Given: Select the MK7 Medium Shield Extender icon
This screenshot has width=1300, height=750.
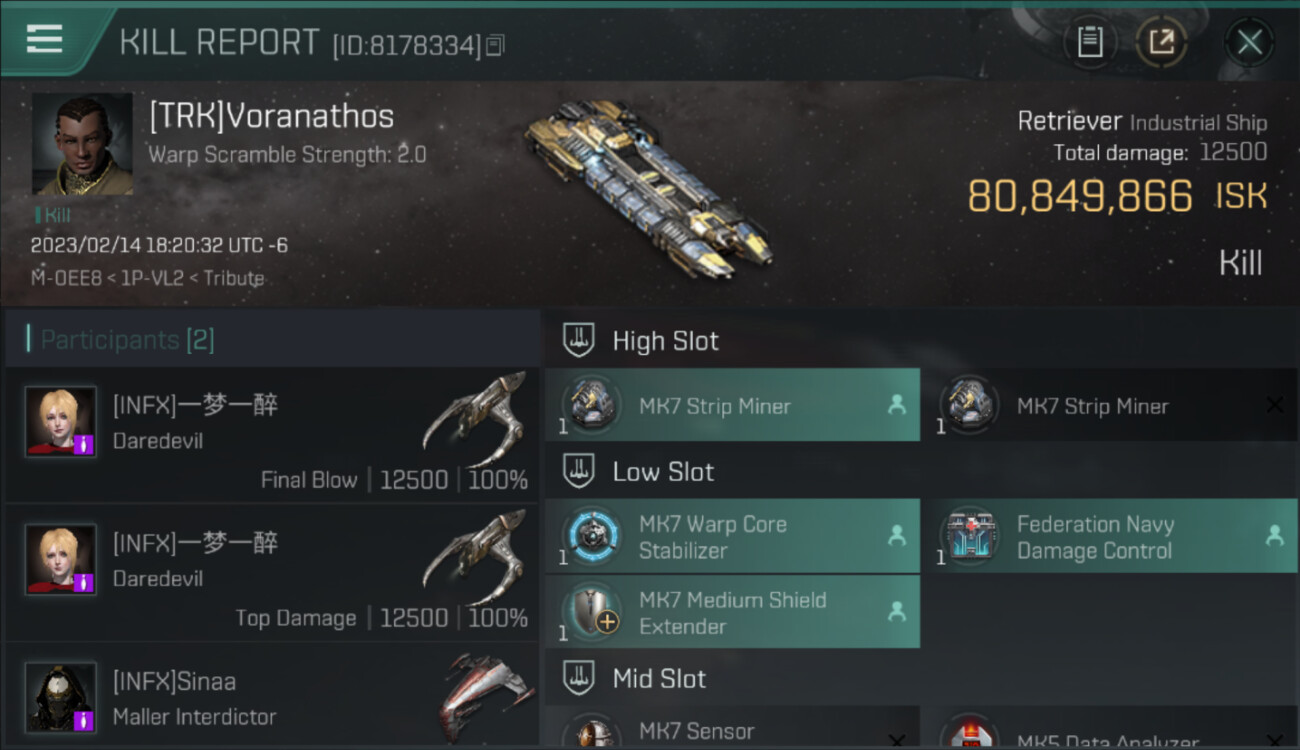Looking at the screenshot, I should (590, 612).
